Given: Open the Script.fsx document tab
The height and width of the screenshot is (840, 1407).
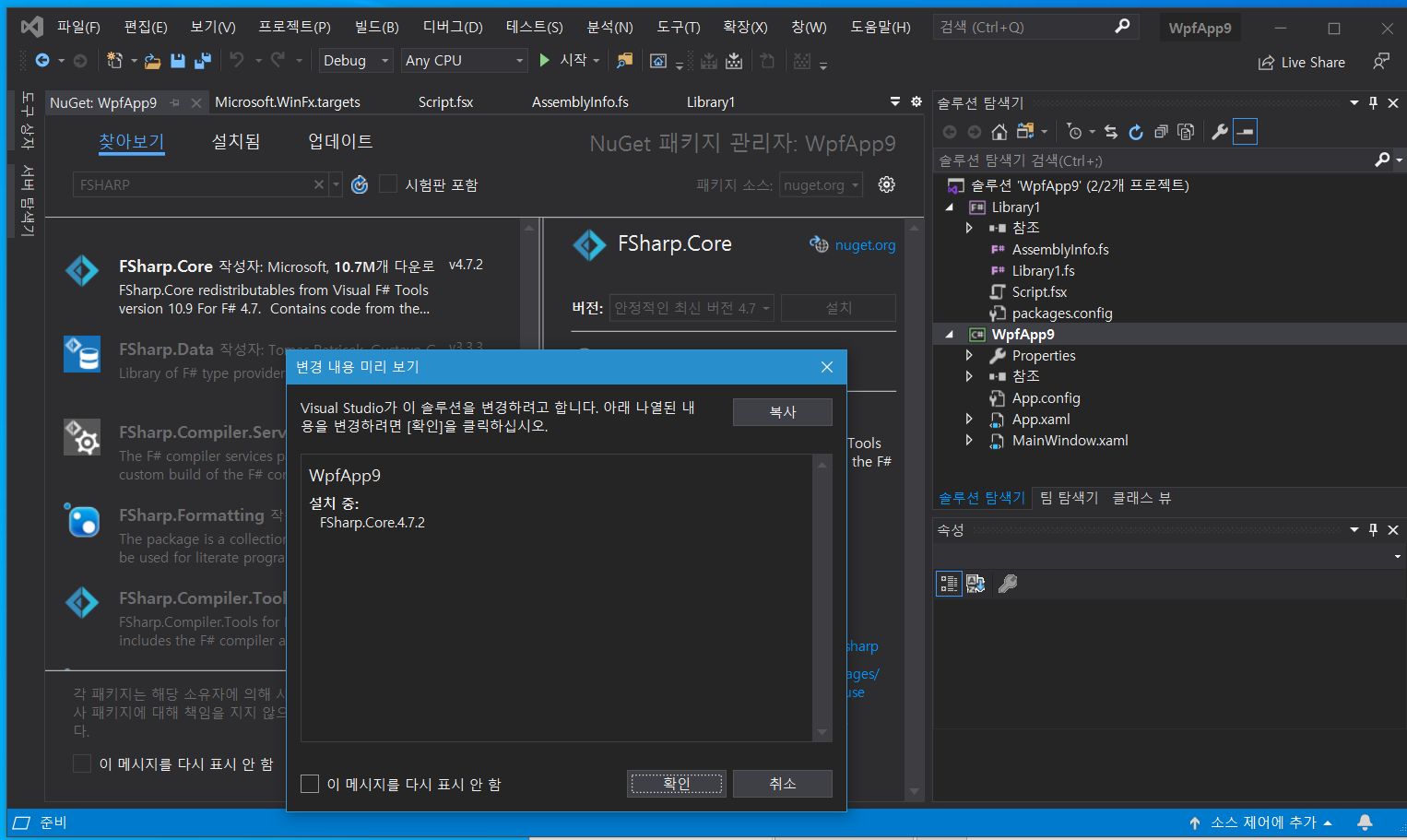Looking at the screenshot, I should click(x=445, y=102).
